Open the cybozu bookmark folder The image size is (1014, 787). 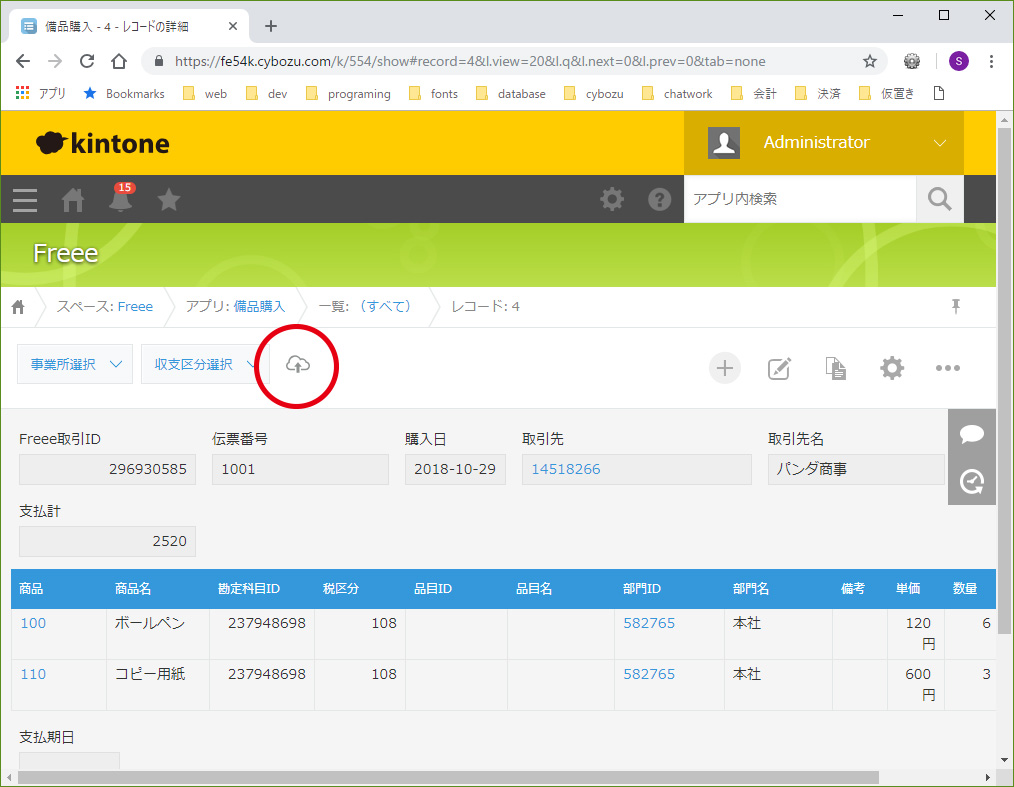click(x=594, y=94)
